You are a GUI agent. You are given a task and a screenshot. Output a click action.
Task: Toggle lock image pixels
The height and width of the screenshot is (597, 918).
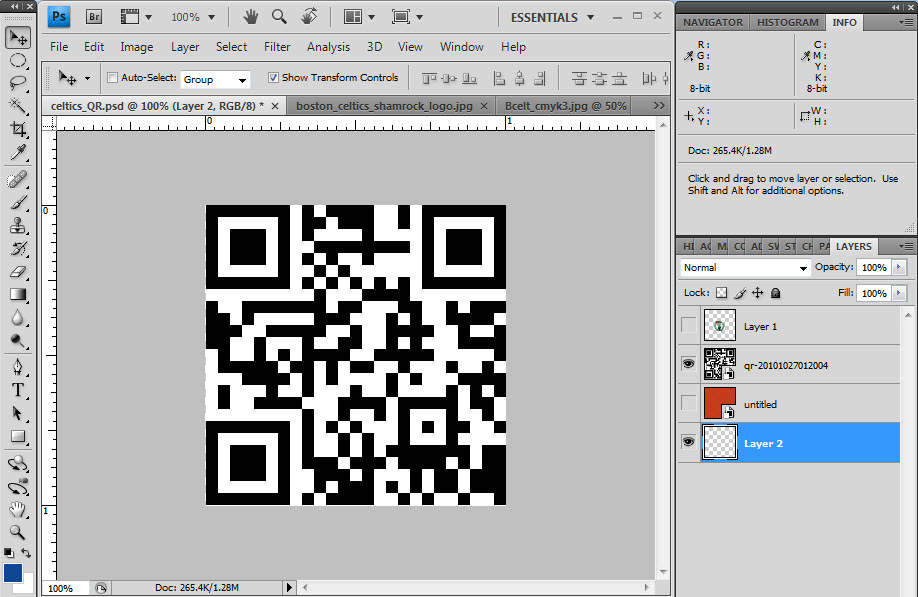click(740, 293)
